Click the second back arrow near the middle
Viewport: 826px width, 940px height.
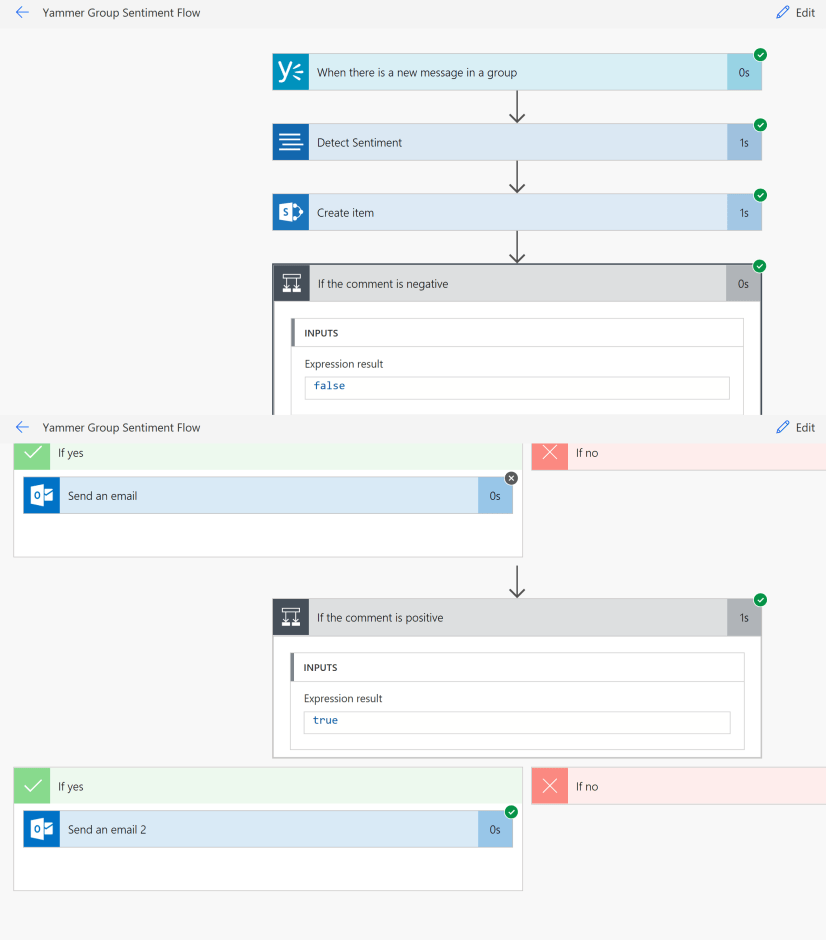(22, 427)
